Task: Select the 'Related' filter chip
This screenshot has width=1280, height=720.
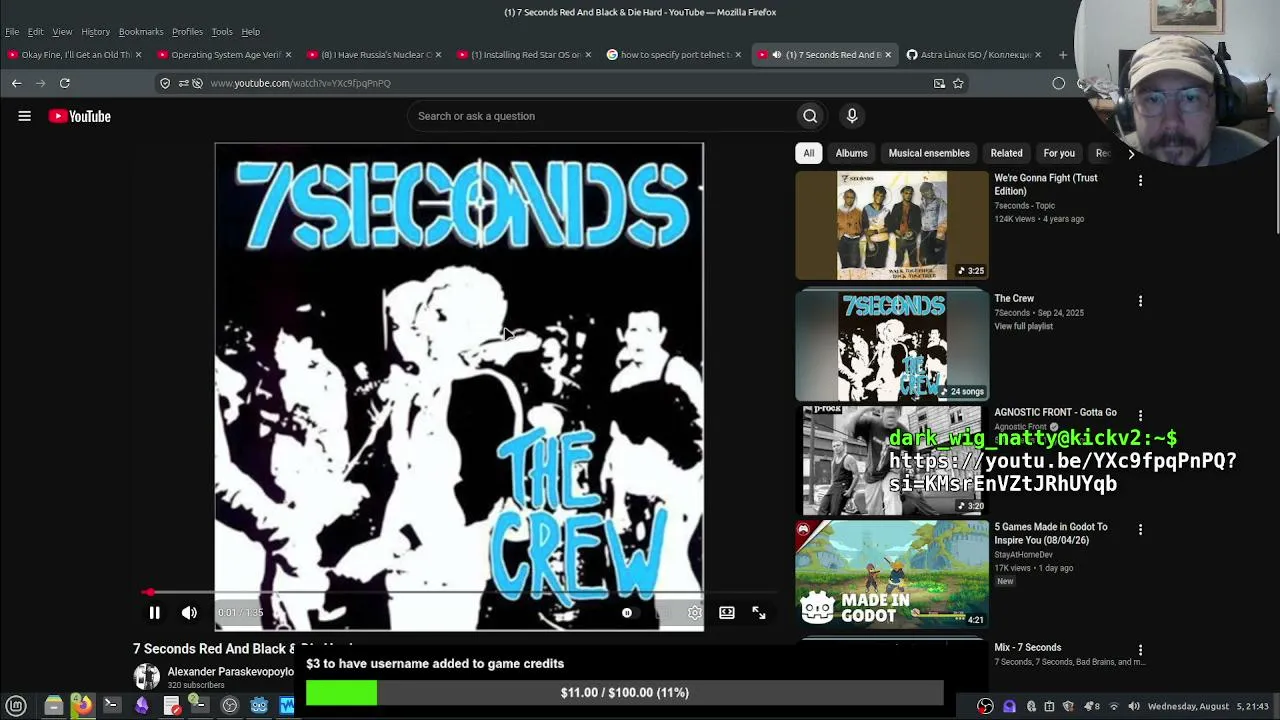Action: 1007,153
